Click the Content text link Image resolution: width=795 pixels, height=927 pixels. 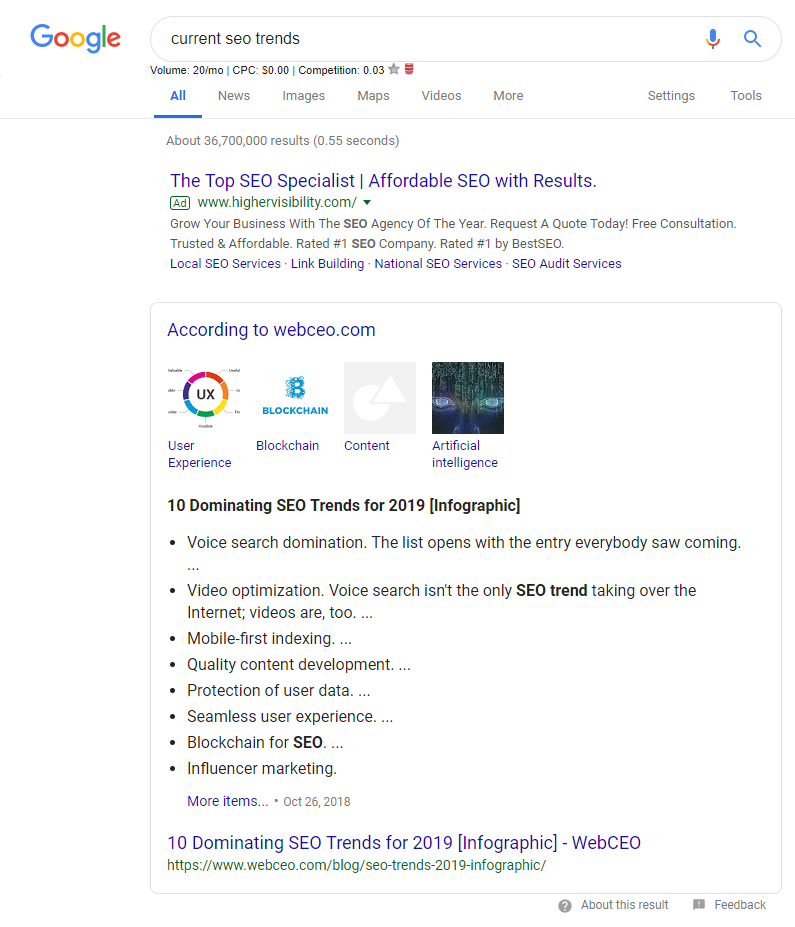(366, 446)
